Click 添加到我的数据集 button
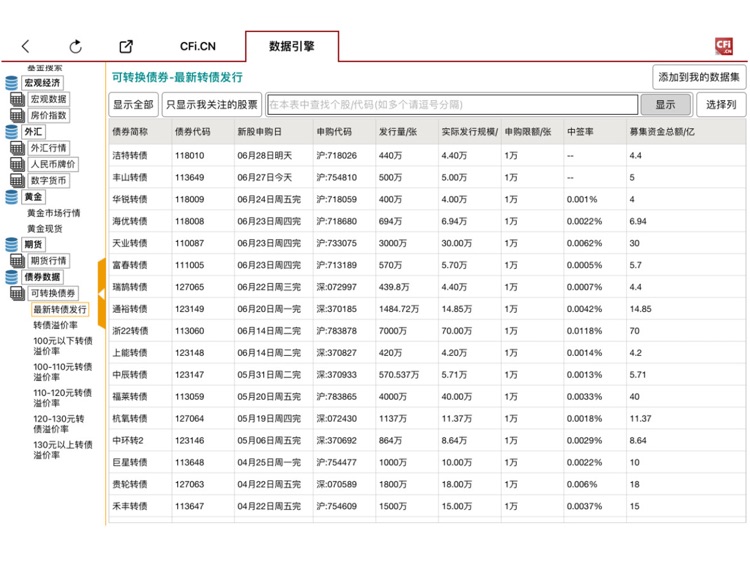Viewport: 750px width, 562px height. point(699,77)
